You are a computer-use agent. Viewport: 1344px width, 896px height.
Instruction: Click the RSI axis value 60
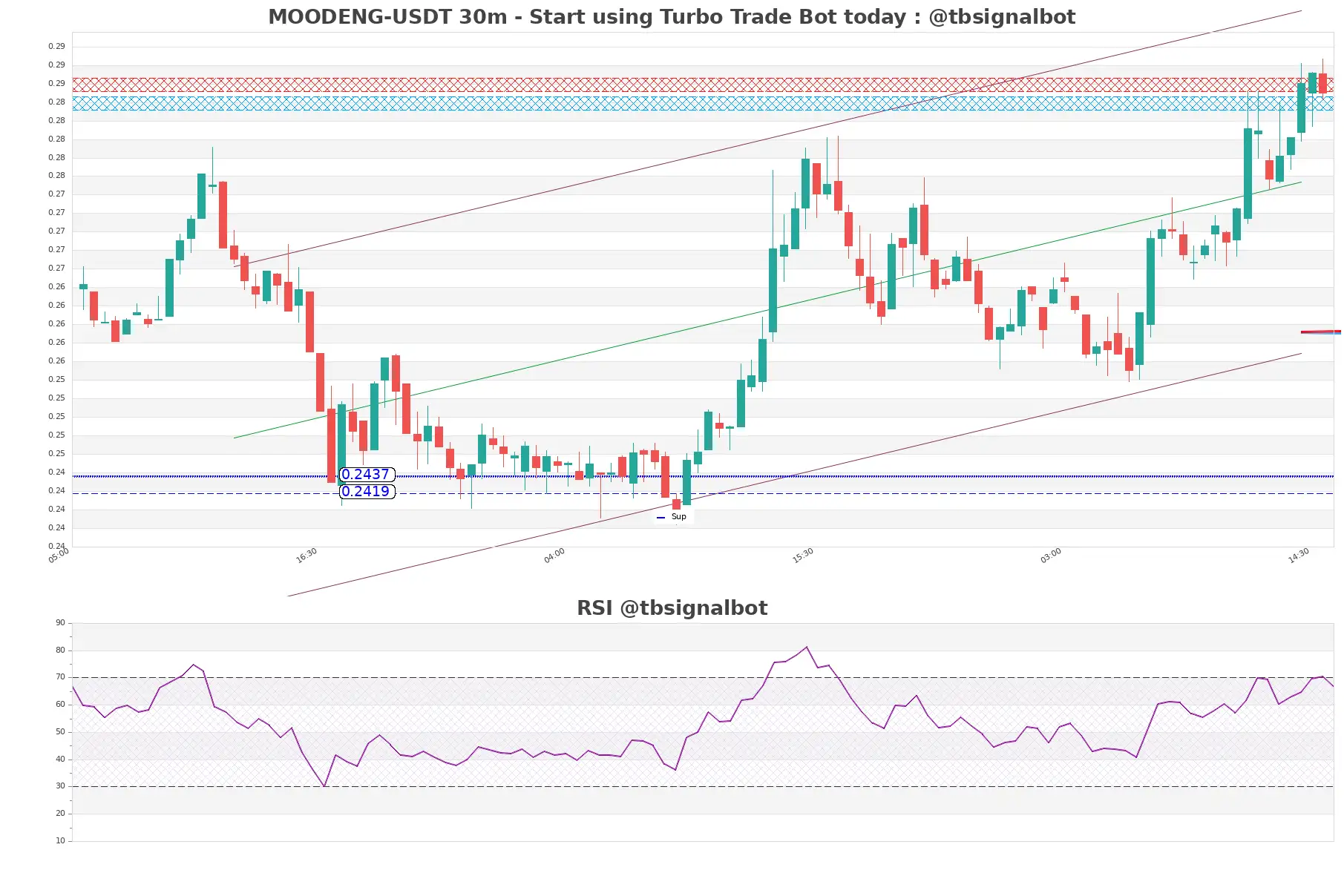60,705
